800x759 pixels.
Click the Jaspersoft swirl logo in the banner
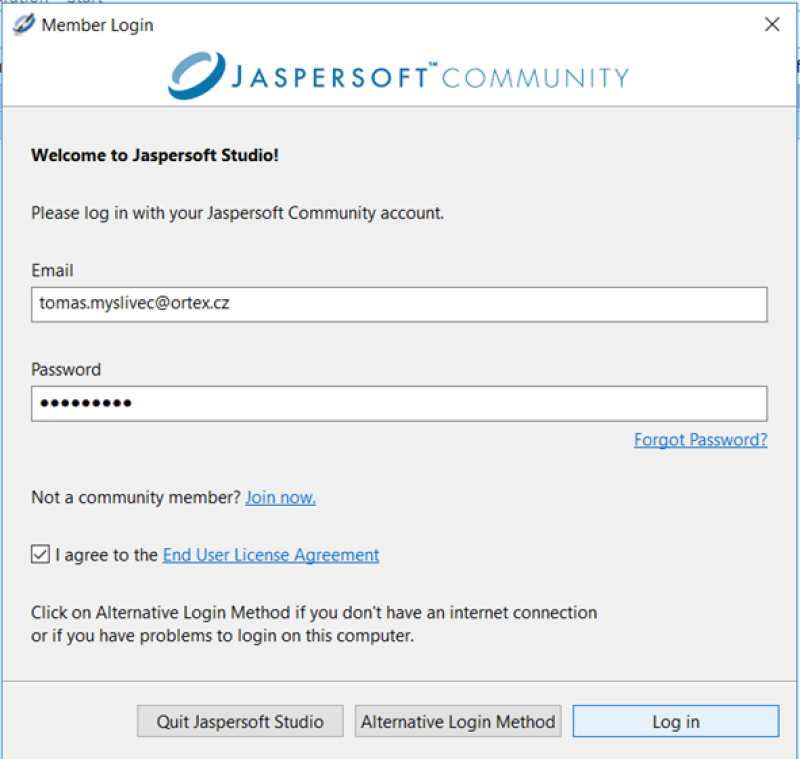189,75
